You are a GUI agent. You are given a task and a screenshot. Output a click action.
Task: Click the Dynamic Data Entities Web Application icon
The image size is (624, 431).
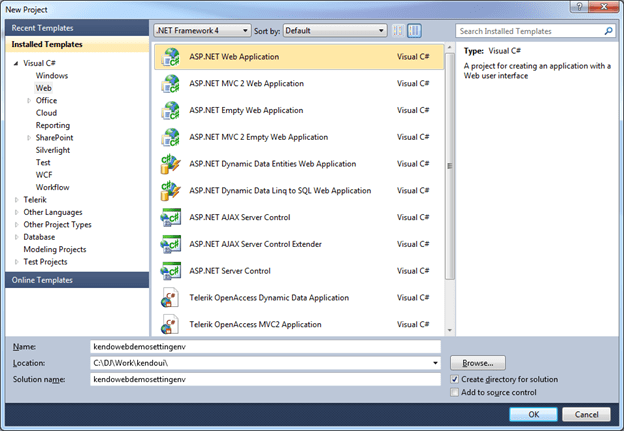pyautogui.click(x=170, y=163)
